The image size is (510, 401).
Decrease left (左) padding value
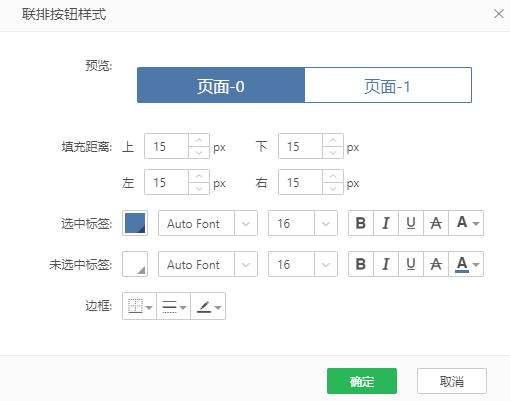[199, 188]
